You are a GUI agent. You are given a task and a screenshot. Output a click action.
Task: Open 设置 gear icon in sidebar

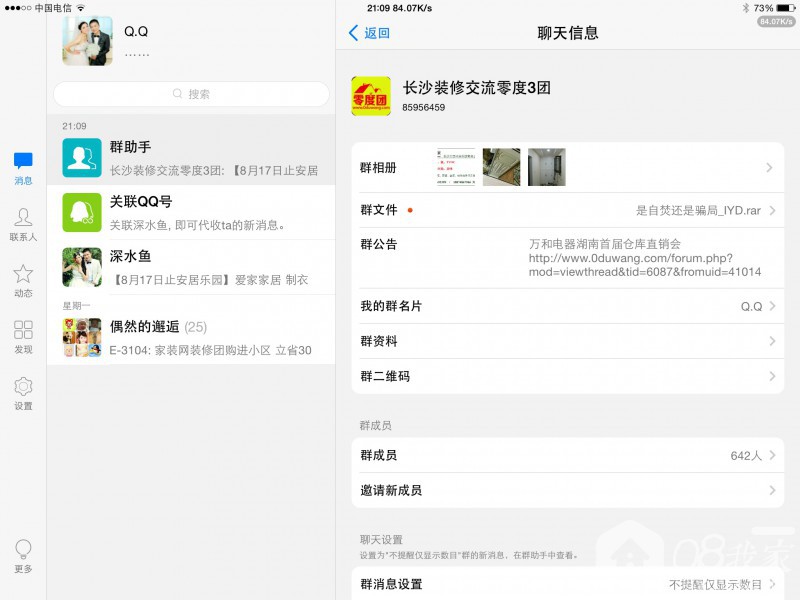coord(23,387)
